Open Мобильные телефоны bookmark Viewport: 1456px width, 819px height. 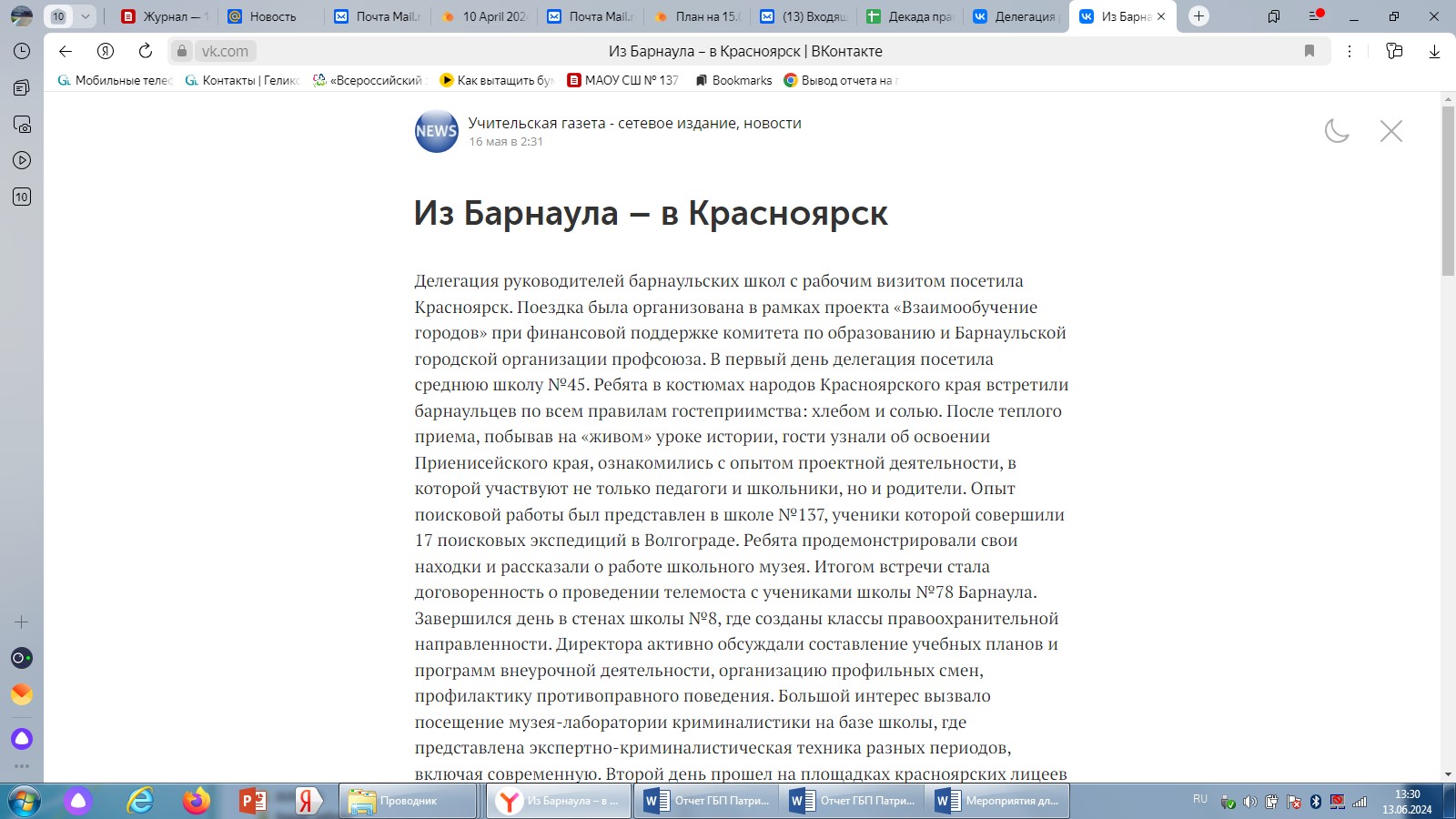[115, 80]
